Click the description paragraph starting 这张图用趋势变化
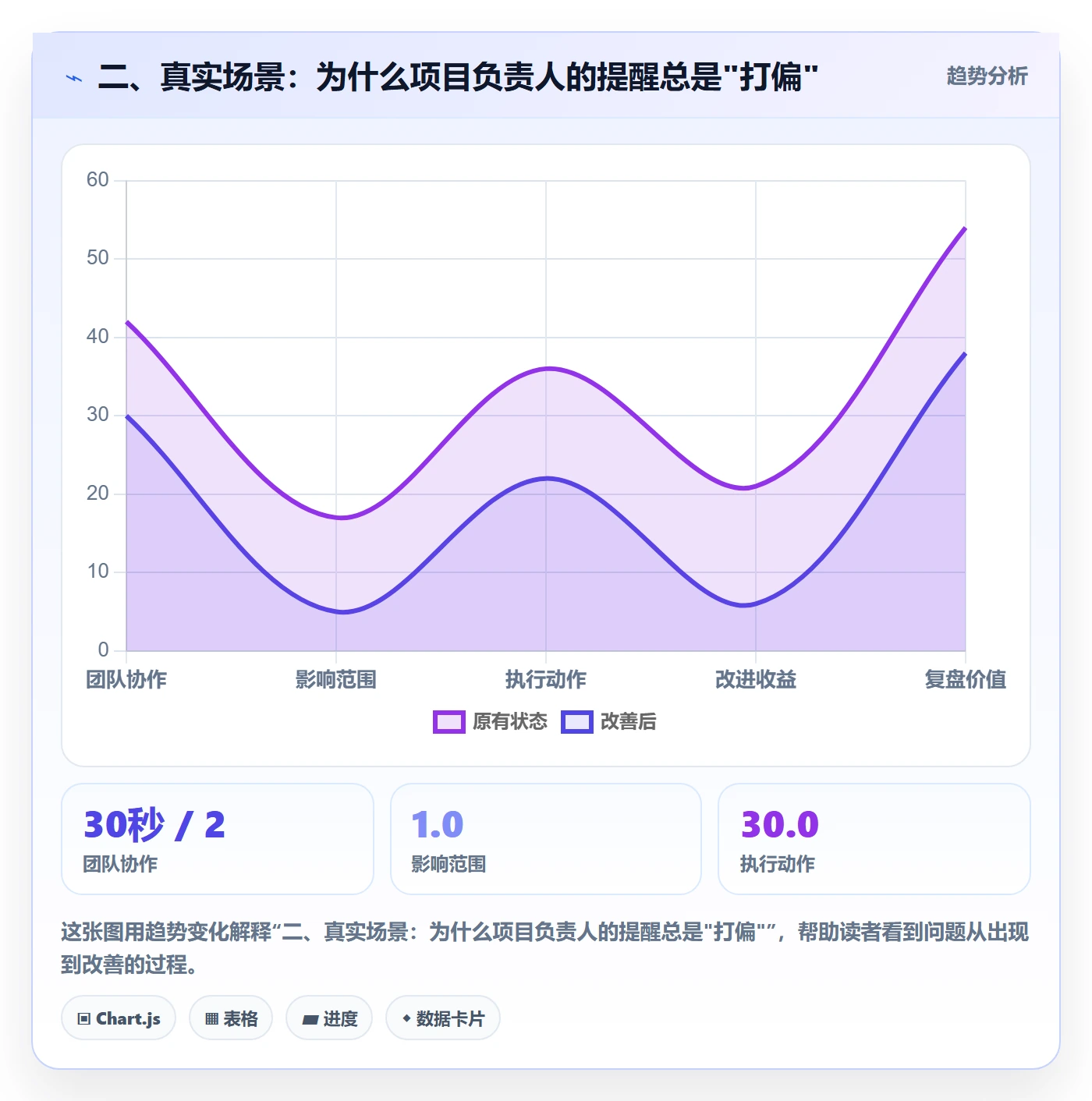Screen dimensions: 1092x1101 [545, 948]
